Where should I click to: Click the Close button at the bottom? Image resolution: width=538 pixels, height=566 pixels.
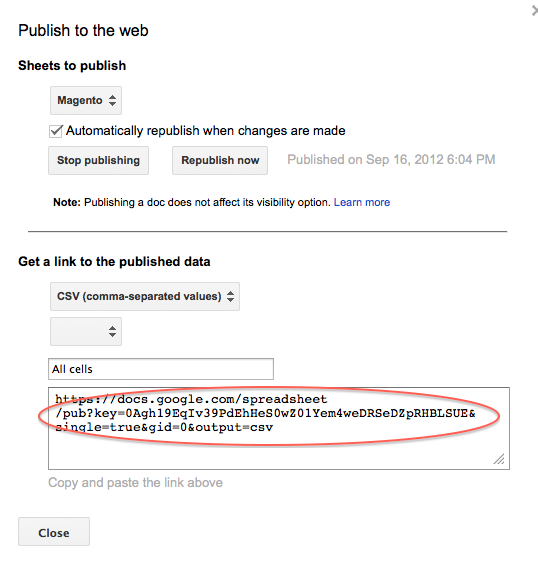click(54, 532)
